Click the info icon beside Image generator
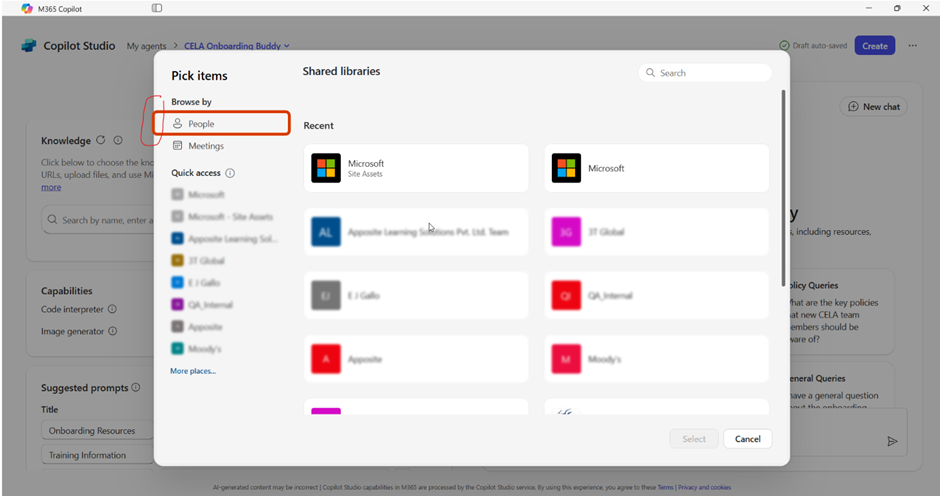The image size is (940, 496). click(113, 331)
